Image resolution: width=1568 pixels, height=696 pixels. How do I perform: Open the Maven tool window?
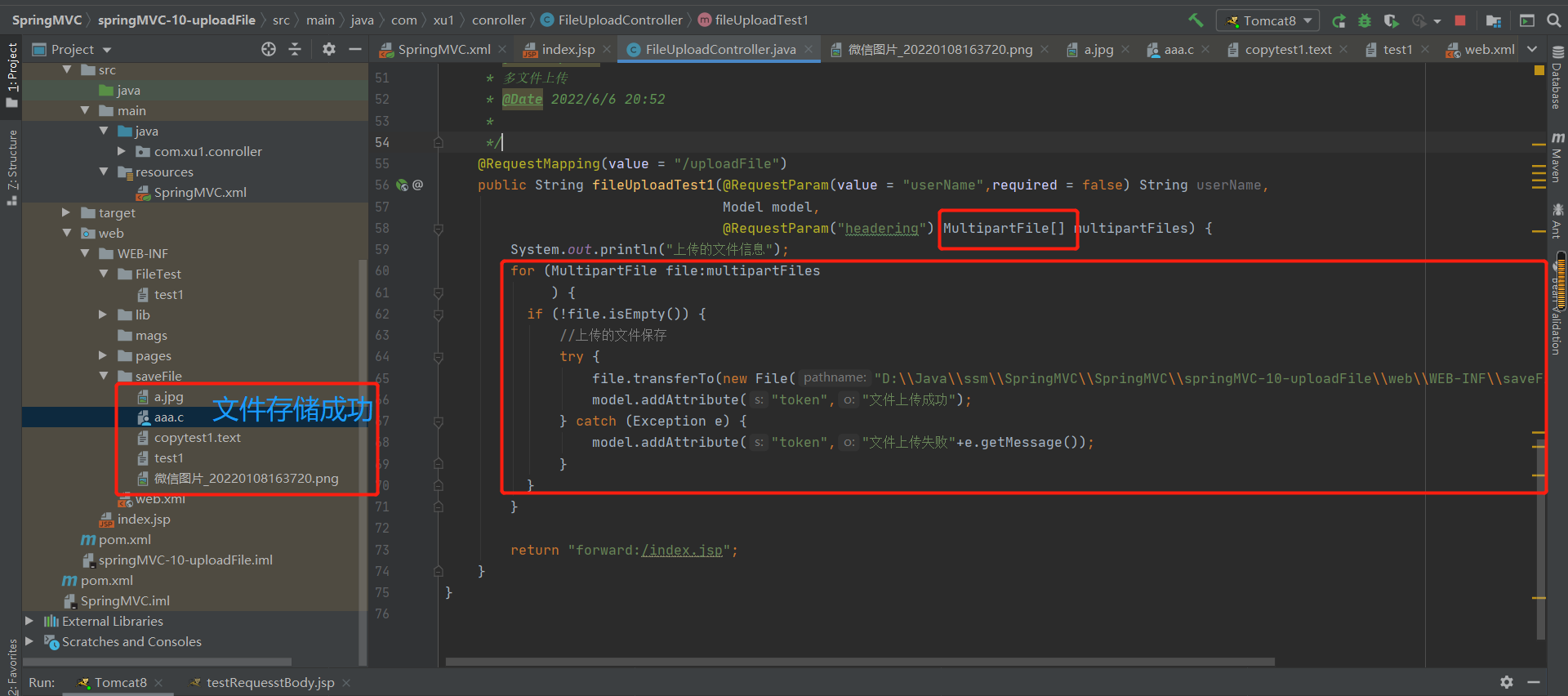(1557, 157)
